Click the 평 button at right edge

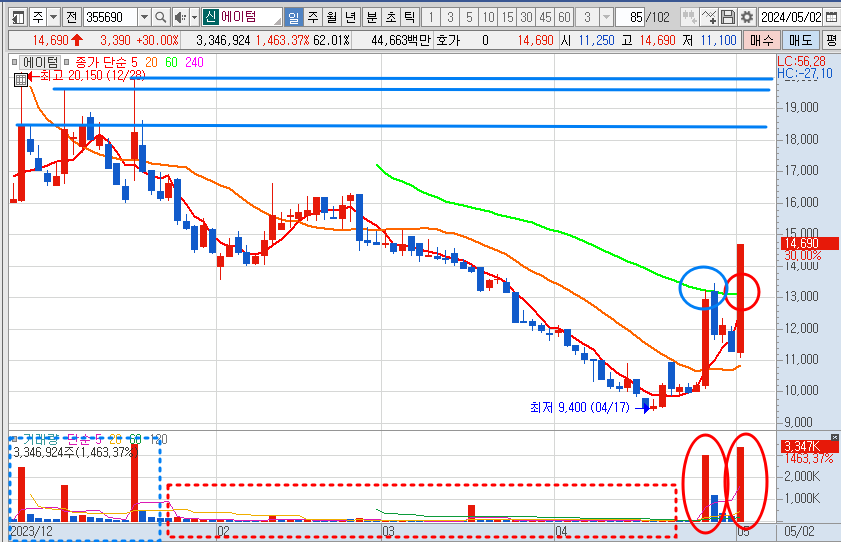coord(831,40)
